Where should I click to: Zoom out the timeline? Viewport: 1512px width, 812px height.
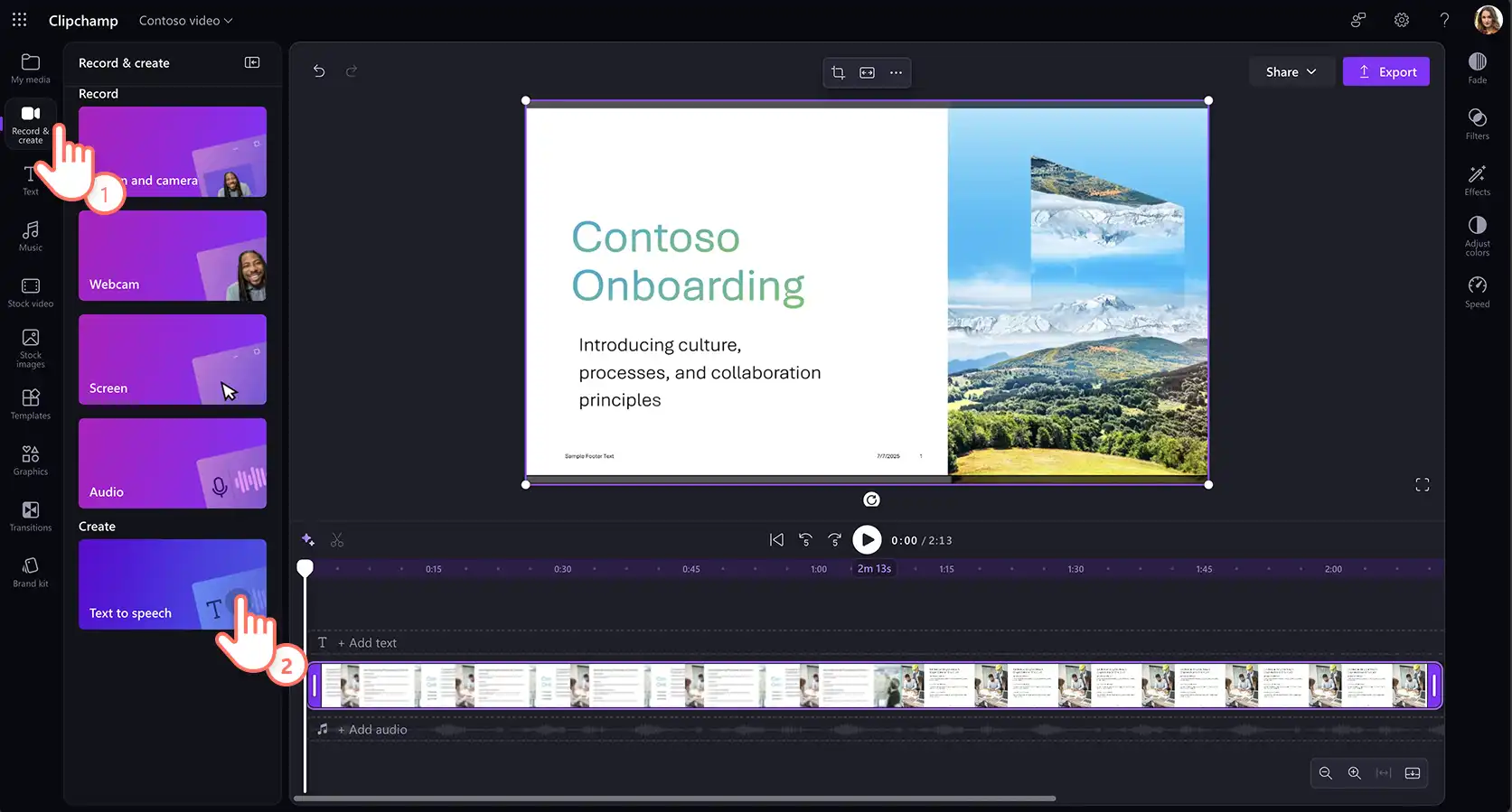pos(1326,773)
